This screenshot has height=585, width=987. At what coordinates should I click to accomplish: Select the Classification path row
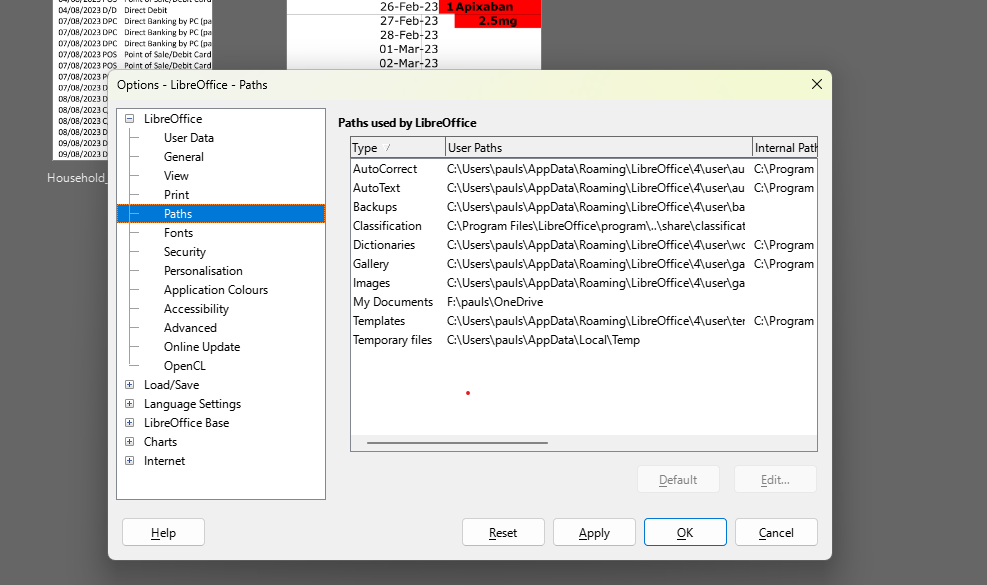pos(584,225)
